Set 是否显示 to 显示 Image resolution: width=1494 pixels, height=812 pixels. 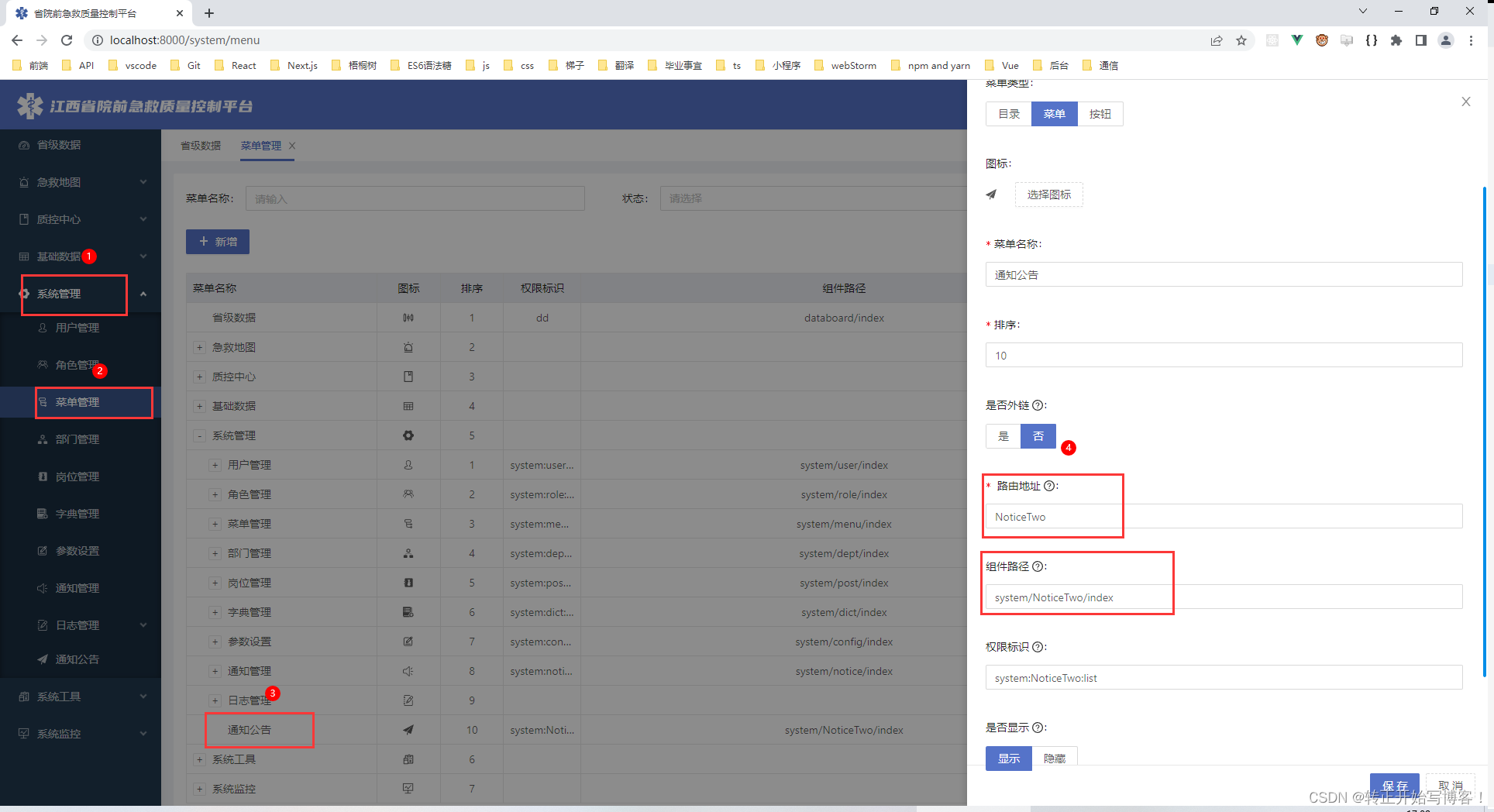(x=1009, y=759)
